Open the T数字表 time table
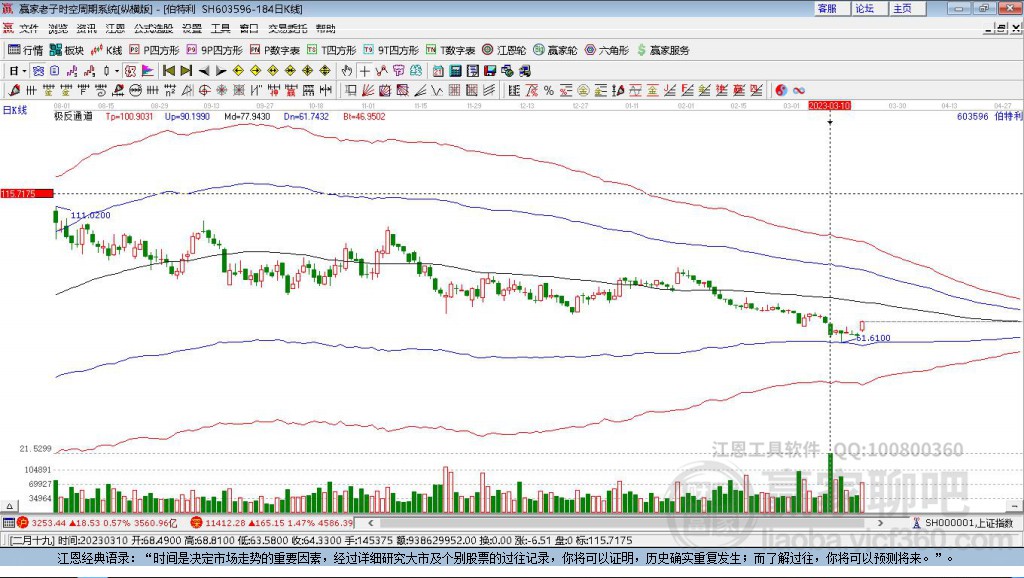The image size is (1024, 578). pyautogui.click(x=450, y=50)
